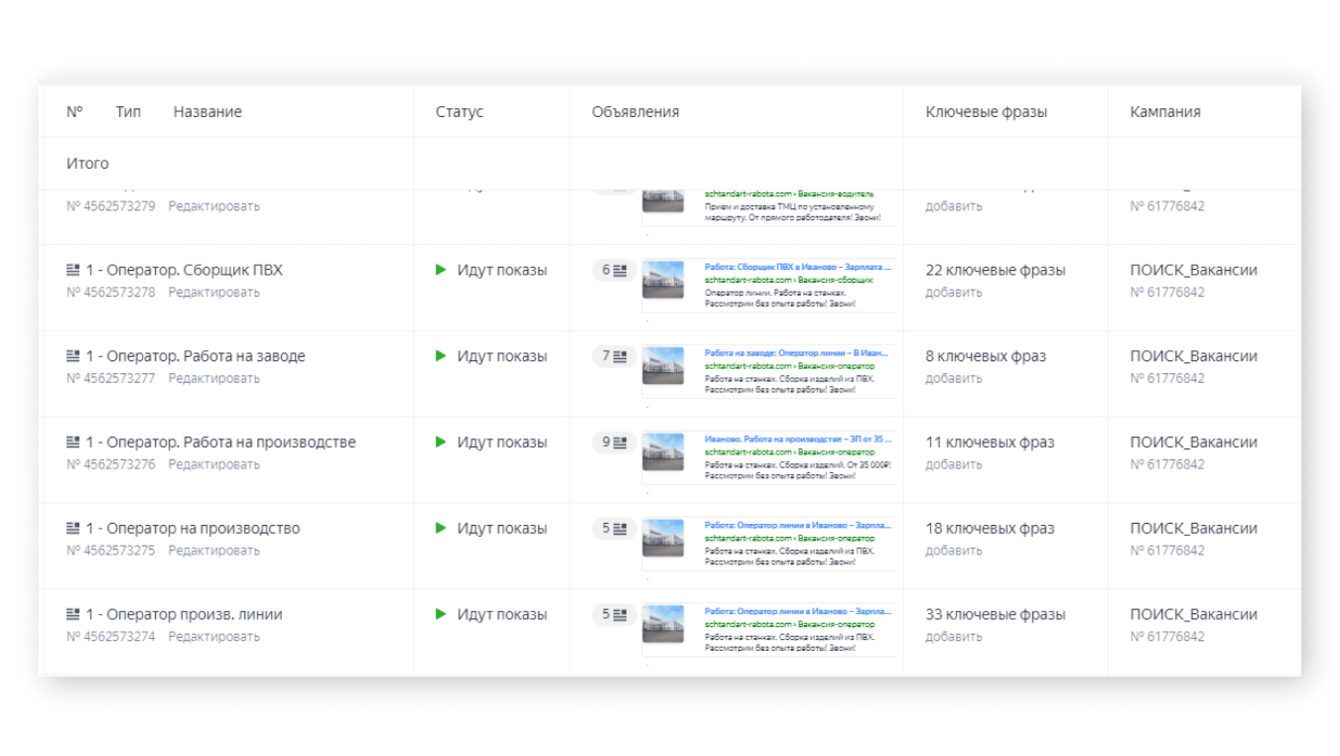
Task: Edit group № 4562573278 via Редактировать
Action: pyautogui.click(x=213, y=293)
